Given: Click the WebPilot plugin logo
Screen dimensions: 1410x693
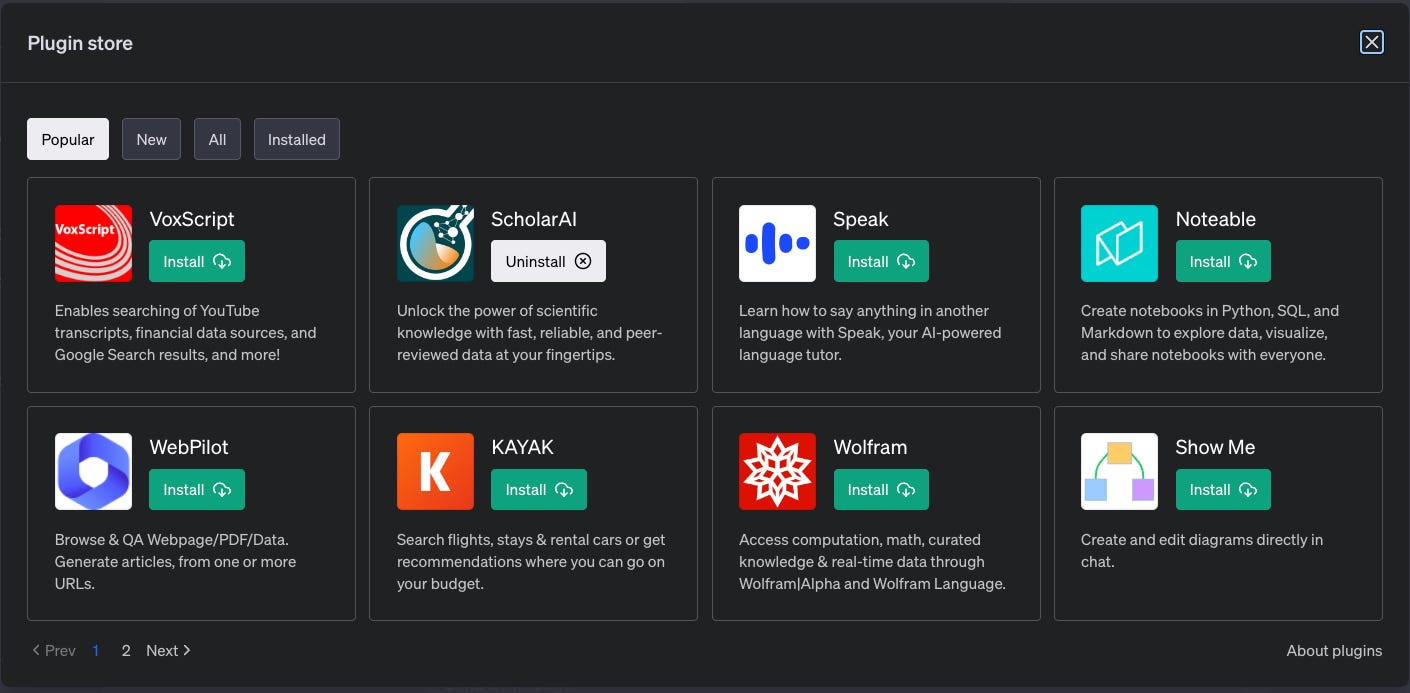Looking at the screenshot, I should (x=93, y=471).
